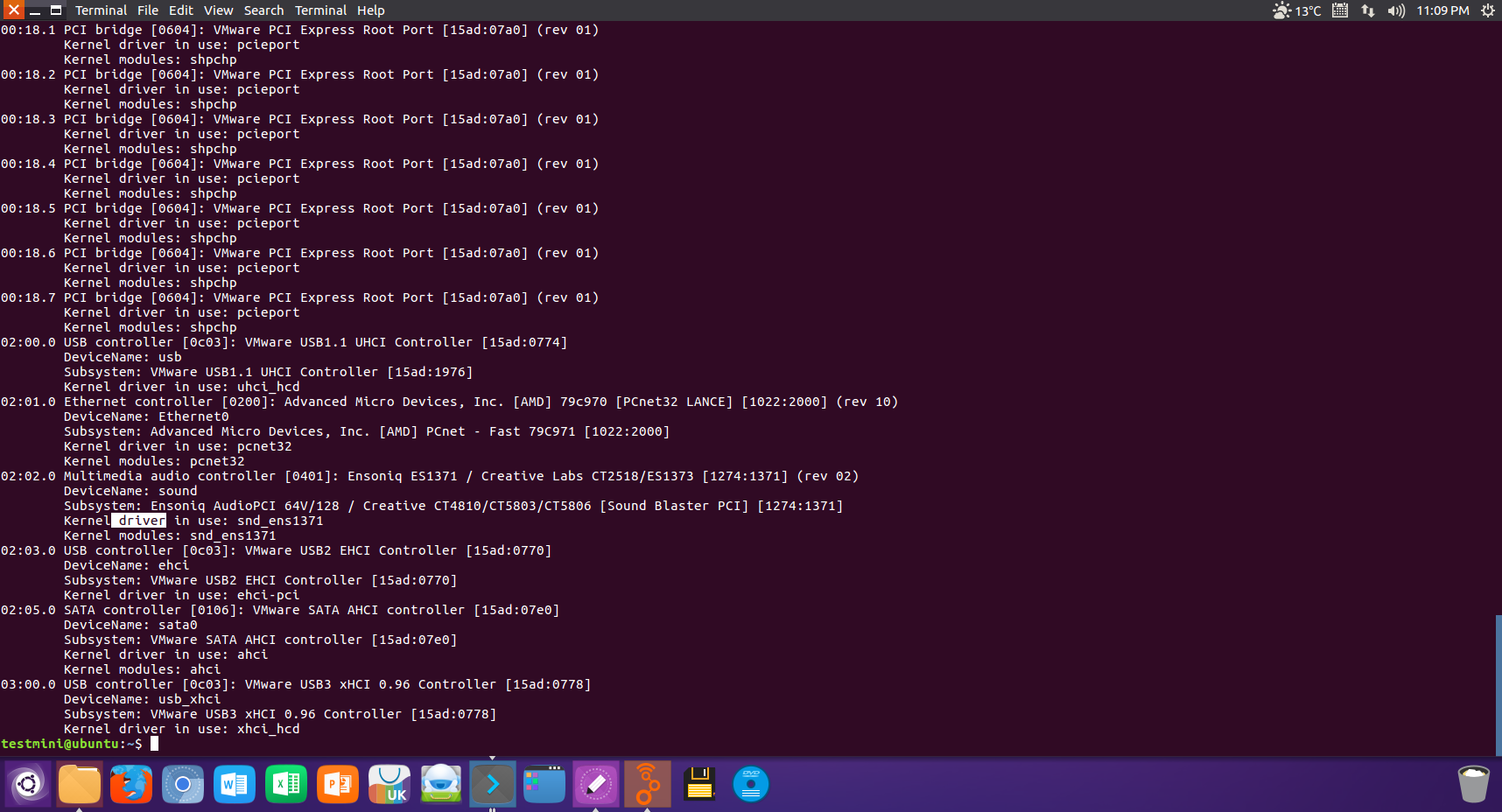Image resolution: width=1502 pixels, height=812 pixels.
Task: Click the "02:05.0 SATA controller" line
Action: pyautogui.click(x=280, y=610)
